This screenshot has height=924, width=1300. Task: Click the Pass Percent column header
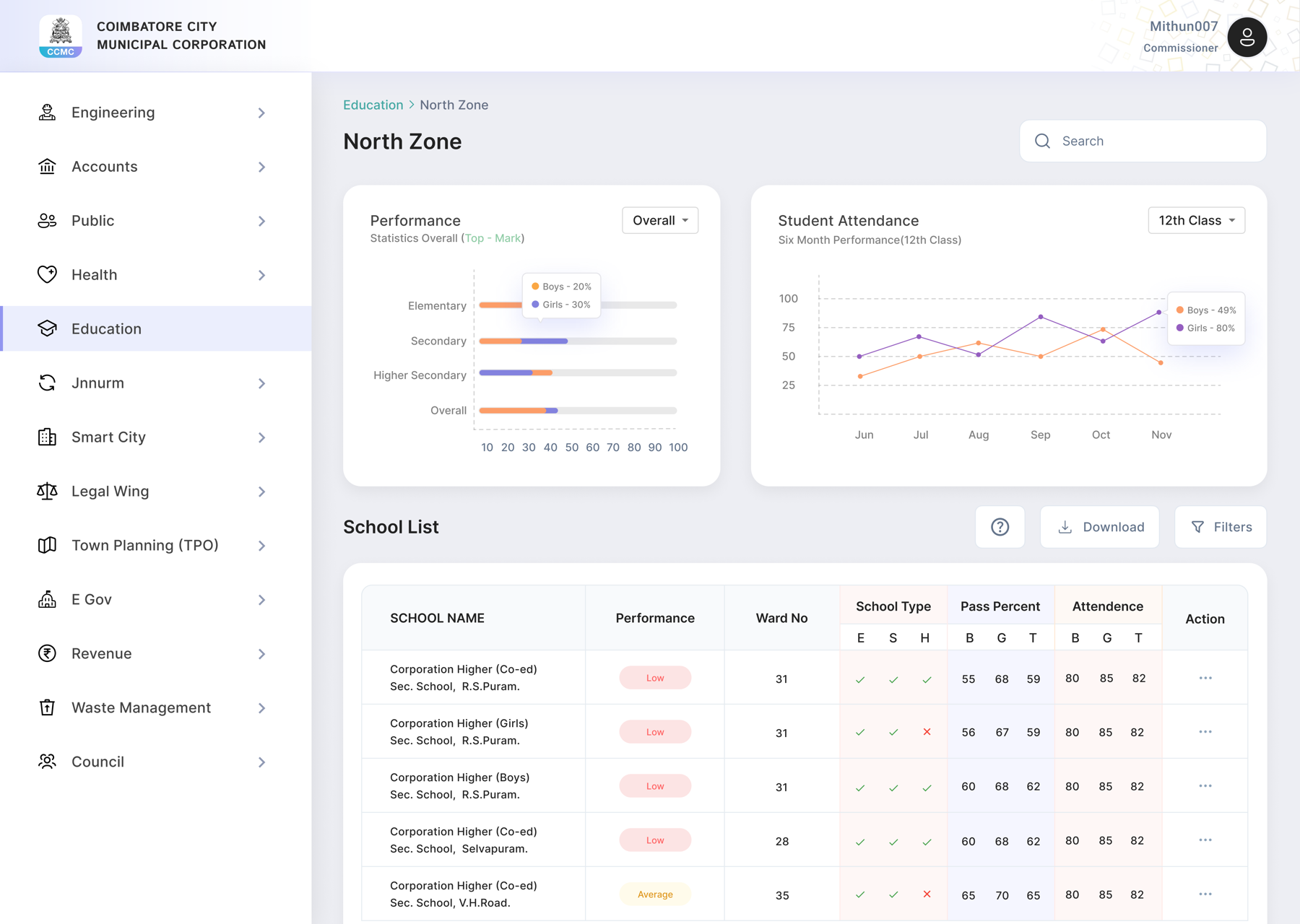[x=1000, y=606]
